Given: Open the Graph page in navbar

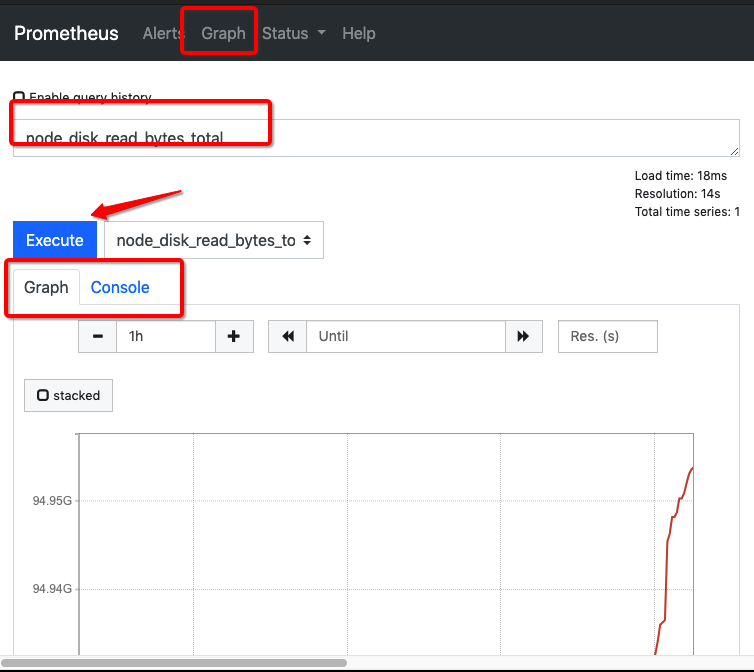Looking at the screenshot, I should click(223, 33).
